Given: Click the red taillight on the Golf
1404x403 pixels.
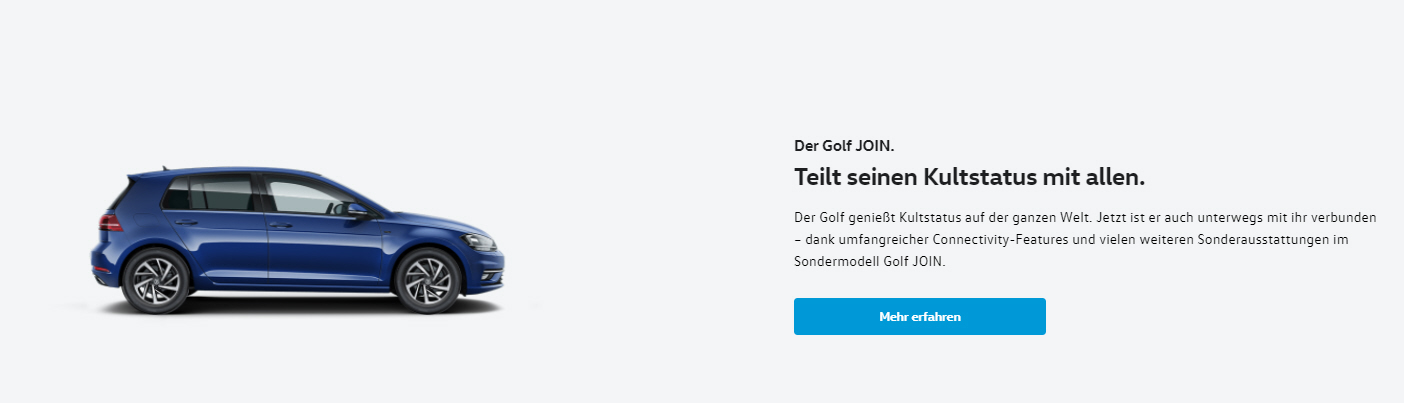Looking at the screenshot, I should pyautogui.click(x=110, y=222).
